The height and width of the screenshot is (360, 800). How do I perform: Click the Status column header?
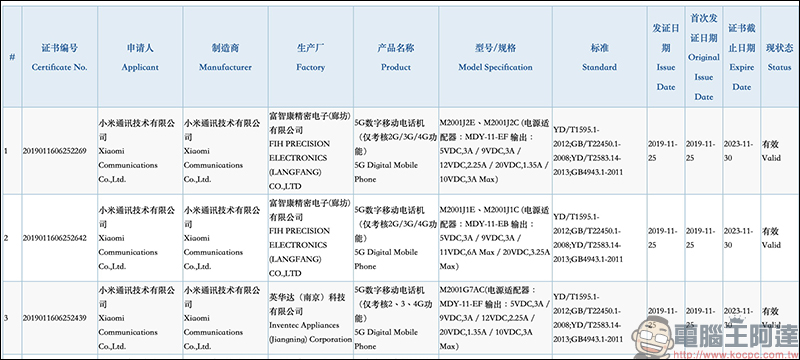pyautogui.click(x=779, y=57)
